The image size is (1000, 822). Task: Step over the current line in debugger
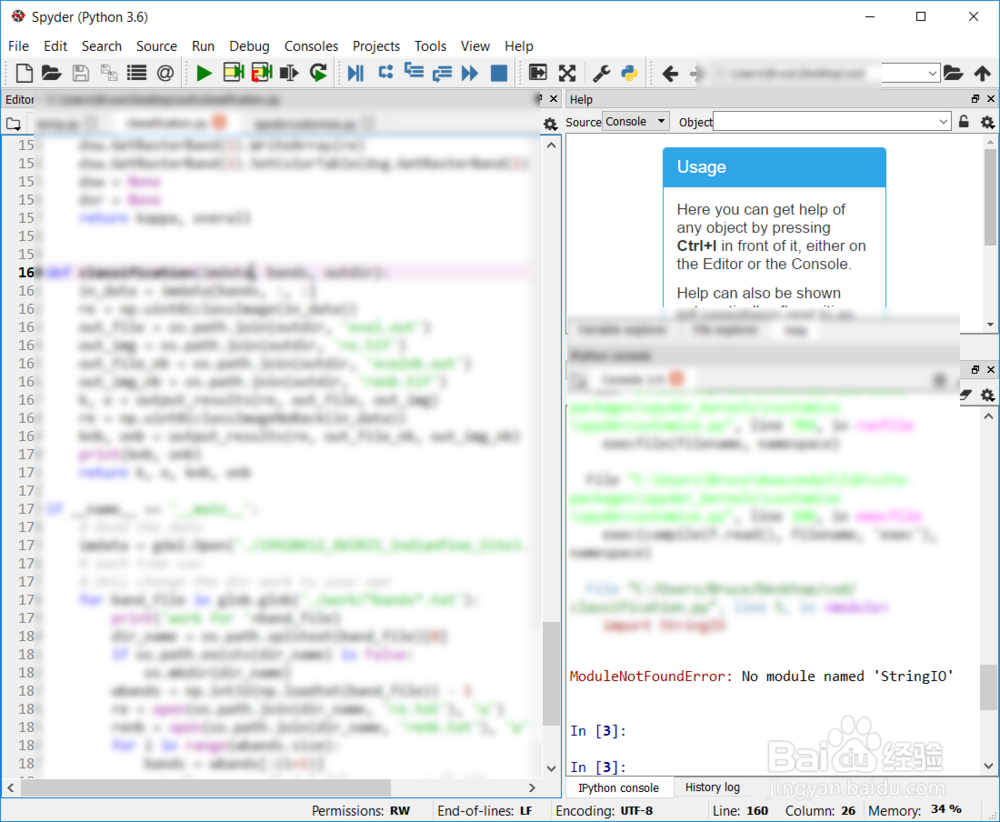386,72
